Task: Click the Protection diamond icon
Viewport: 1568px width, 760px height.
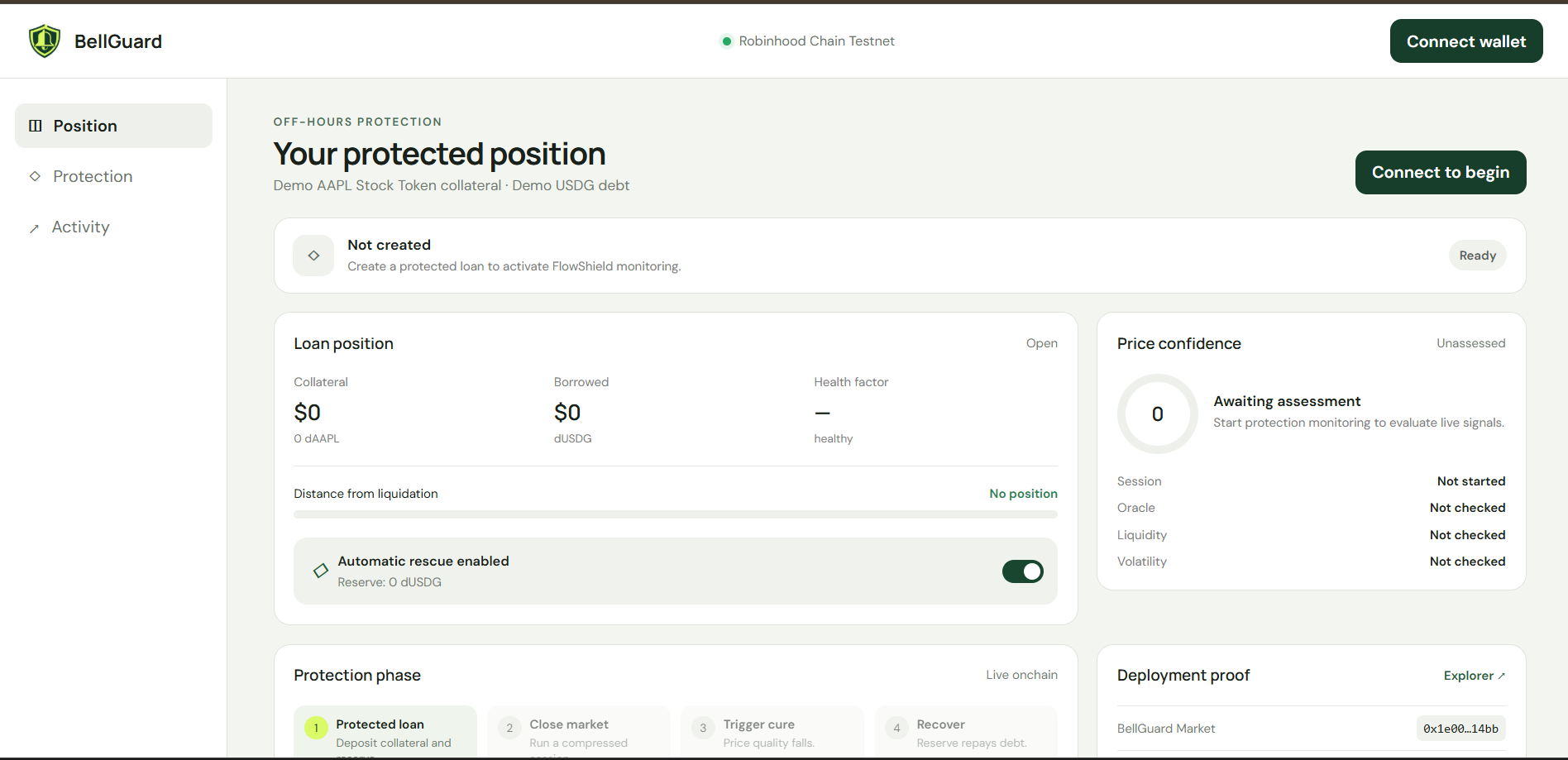Action: [x=35, y=176]
